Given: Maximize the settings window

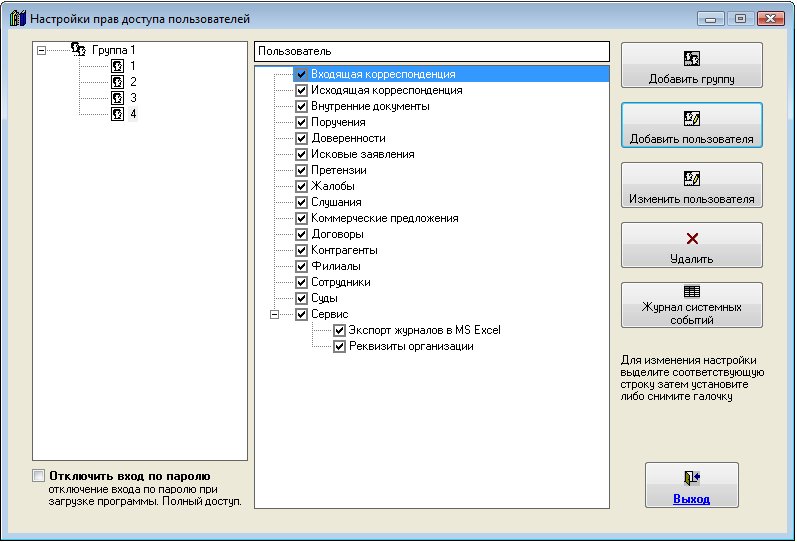Looking at the screenshot, I should pyautogui.click(x=740, y=19).
